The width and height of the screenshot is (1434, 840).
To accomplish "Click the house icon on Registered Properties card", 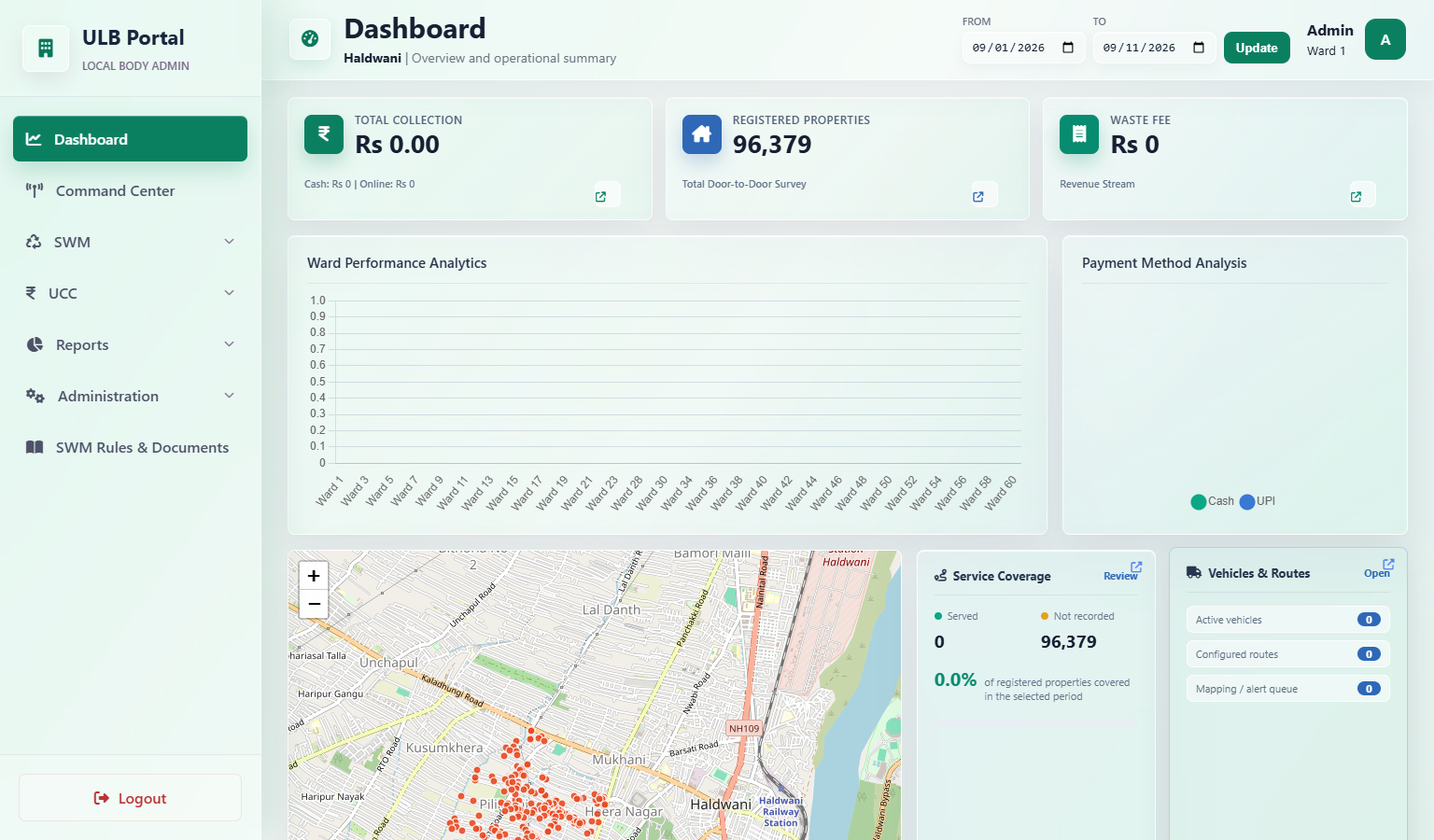I will [702, 134].
